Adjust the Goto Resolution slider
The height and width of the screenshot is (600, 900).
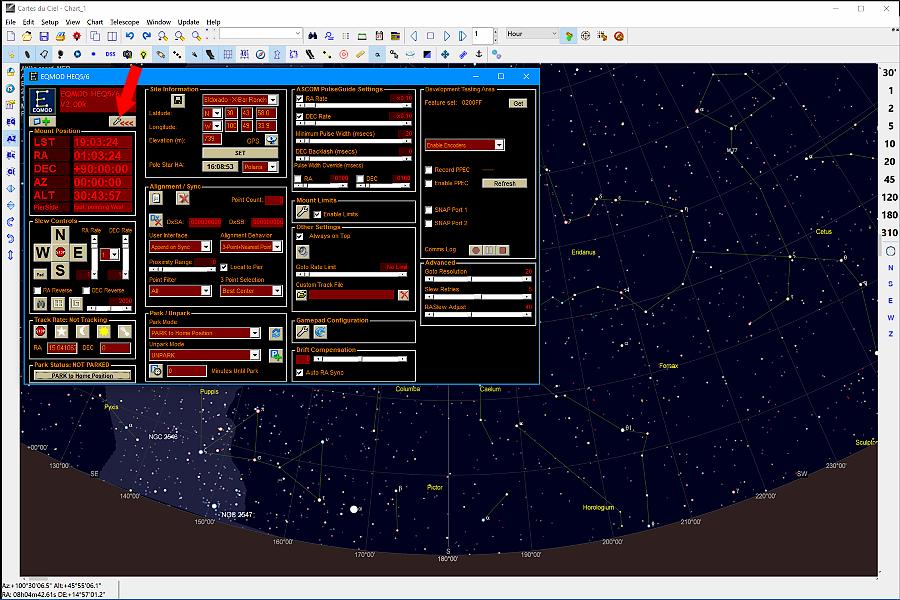tap(478, 278)
